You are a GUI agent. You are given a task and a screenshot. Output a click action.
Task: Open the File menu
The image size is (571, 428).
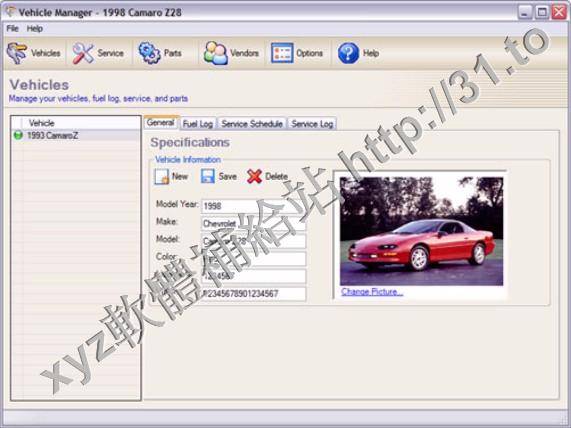coord(12,28)
